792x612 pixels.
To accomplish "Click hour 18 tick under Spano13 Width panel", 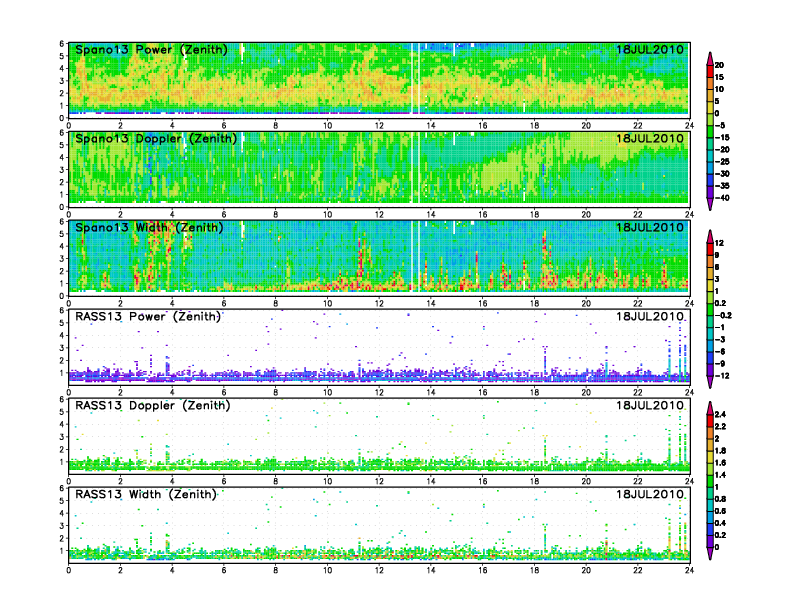I will [534, 303].
